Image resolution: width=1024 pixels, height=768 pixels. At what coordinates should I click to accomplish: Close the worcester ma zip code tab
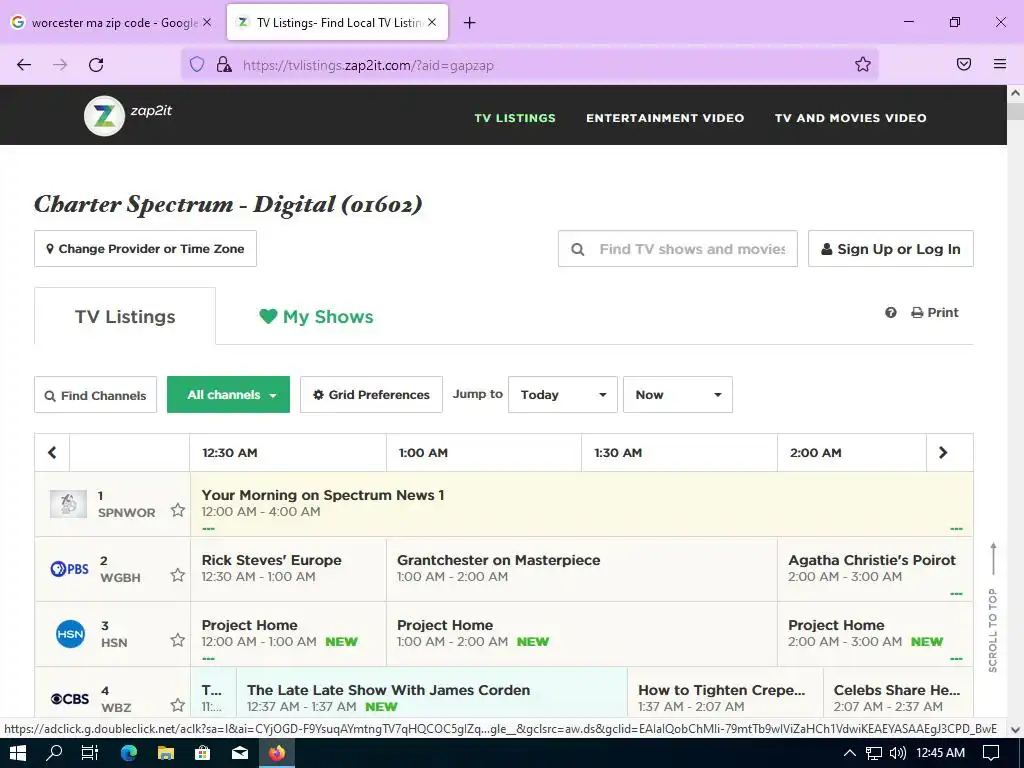(207, 22)
